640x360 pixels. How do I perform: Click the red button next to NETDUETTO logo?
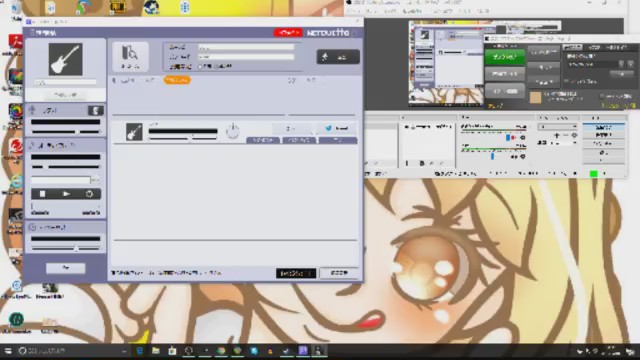point(288,32)
